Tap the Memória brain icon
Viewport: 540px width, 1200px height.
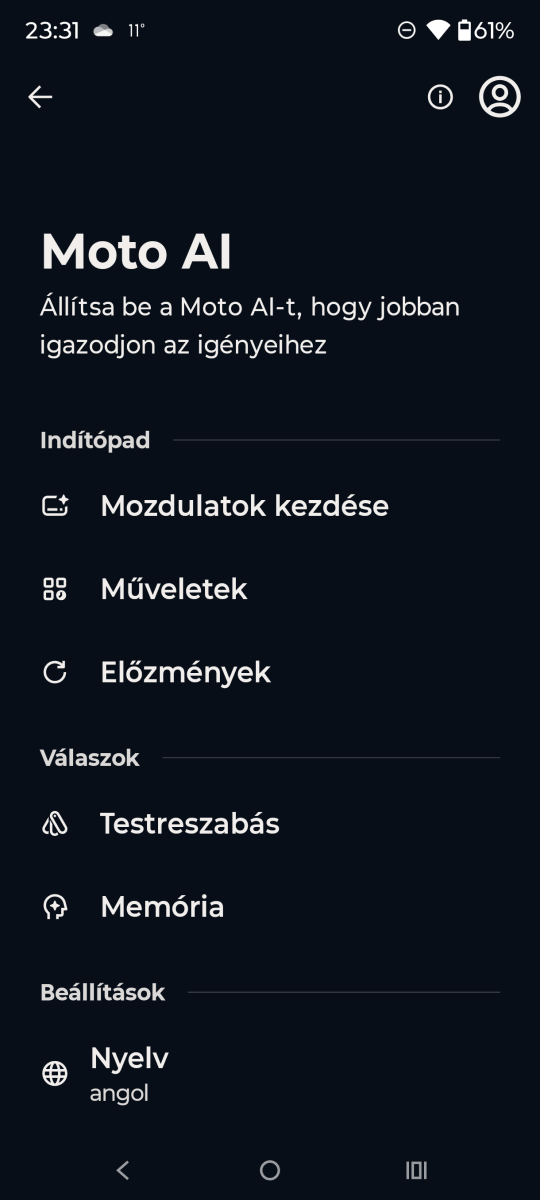tap(55, 907)
